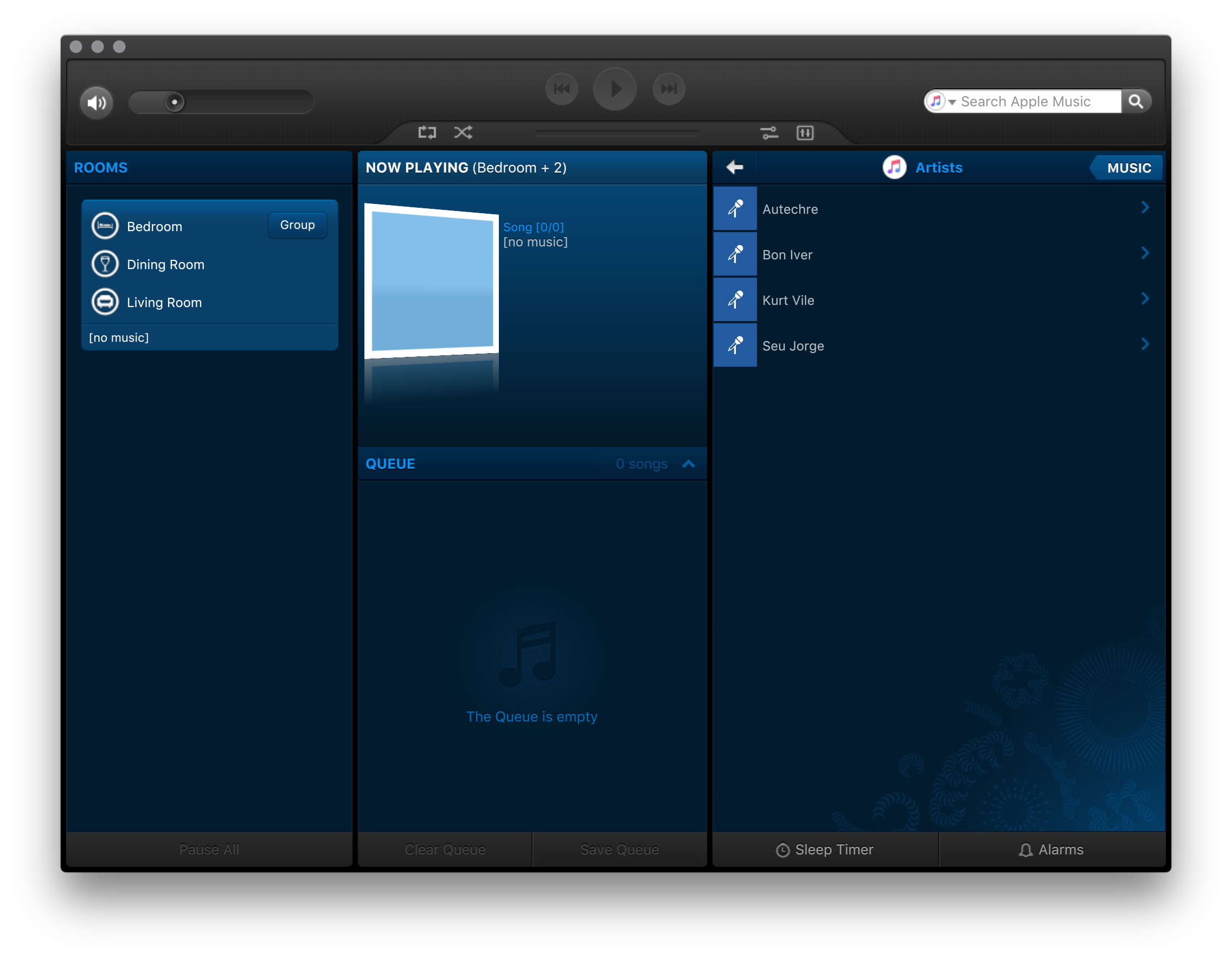This screenshot has height=959, width=1232.
Task: Expand Seu Jorge with its chevron
Action: point(1145,344)
